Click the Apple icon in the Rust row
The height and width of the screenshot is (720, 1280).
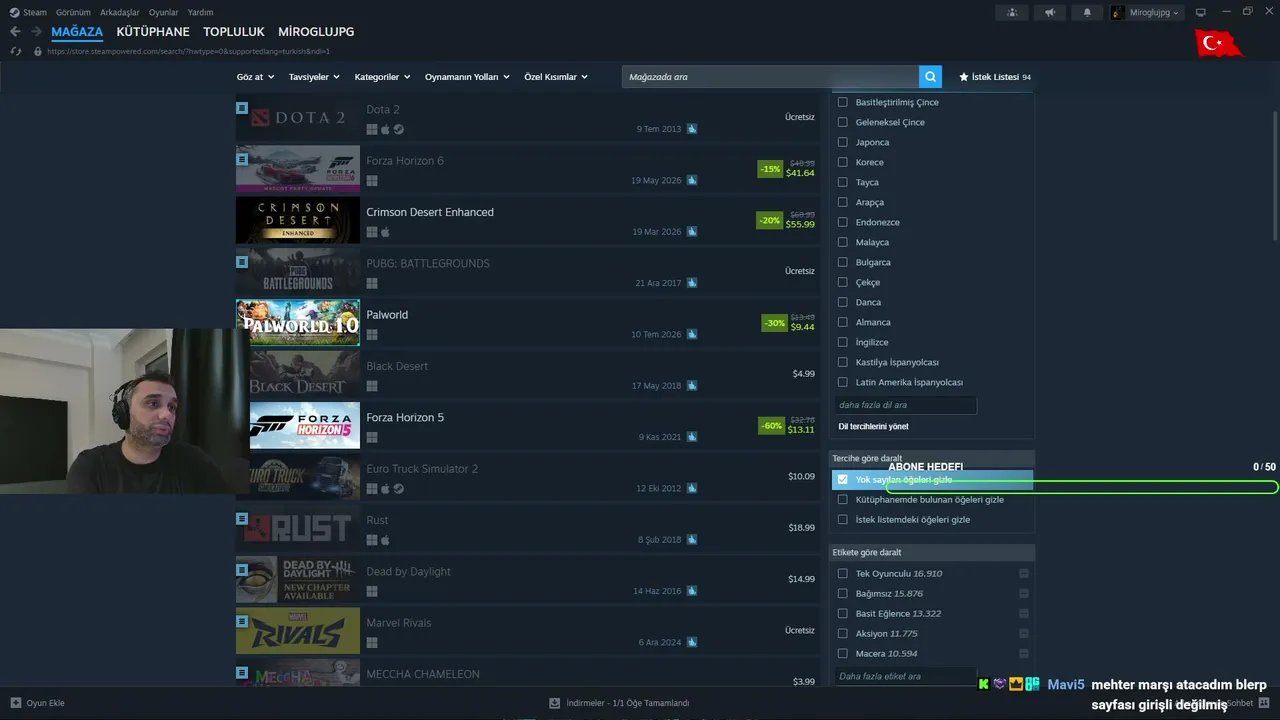385,540
